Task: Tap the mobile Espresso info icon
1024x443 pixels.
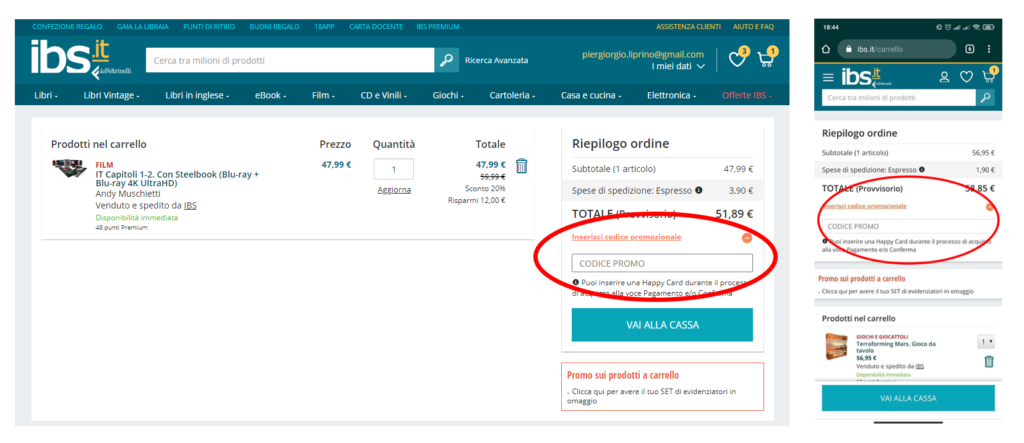Action: [x=921, y=170]
